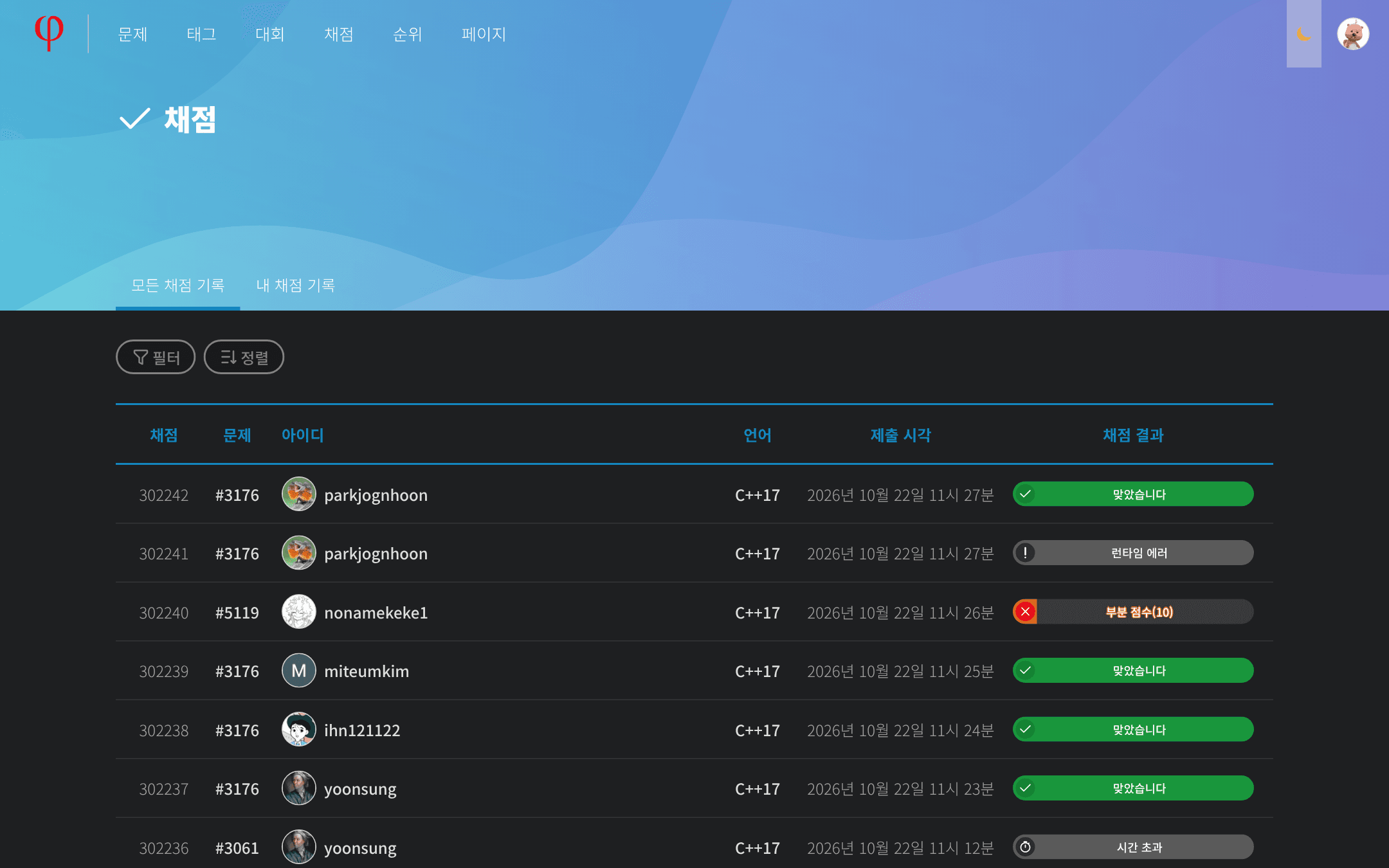Select submission number 302238
Image resolution: width=1389 pixels, height=868 pixels.
point(164,730)
